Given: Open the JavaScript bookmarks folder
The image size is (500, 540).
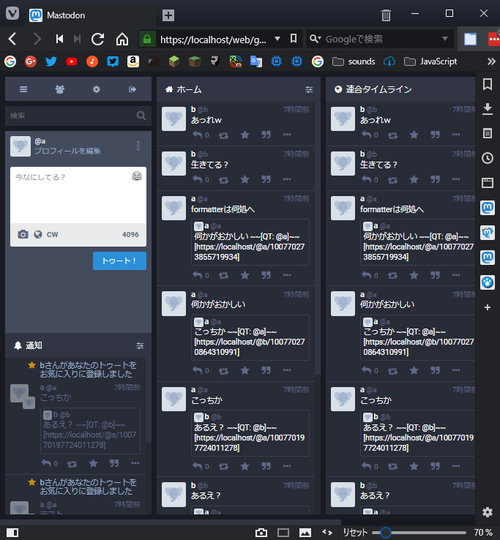Looking at the screenshot, I should pyautogui.click(x=430, y=62).
